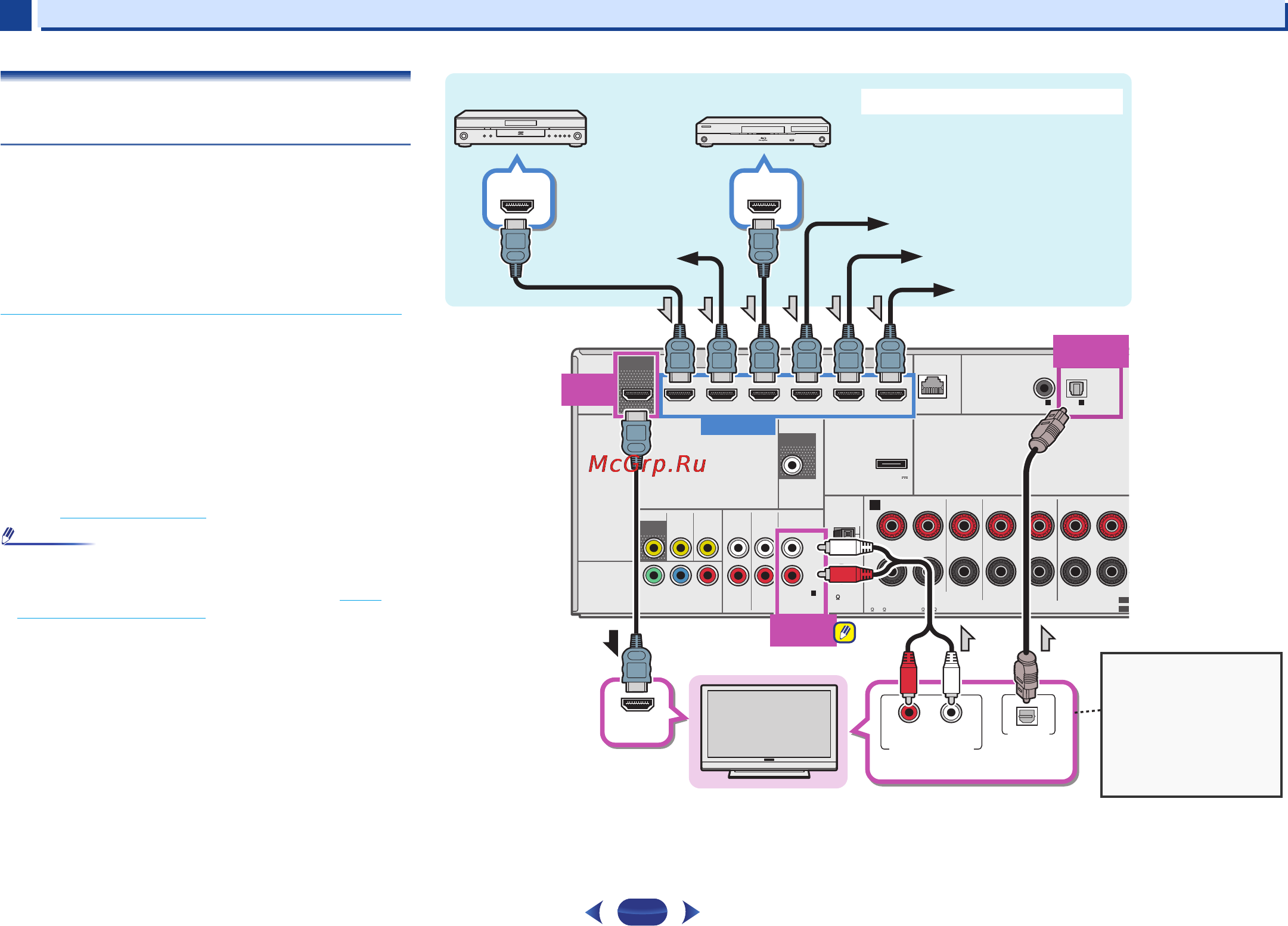This screenshot has width=1288, height=926.
Task: Click the blue page number pill at the bottom
Action: click(642, 912)
